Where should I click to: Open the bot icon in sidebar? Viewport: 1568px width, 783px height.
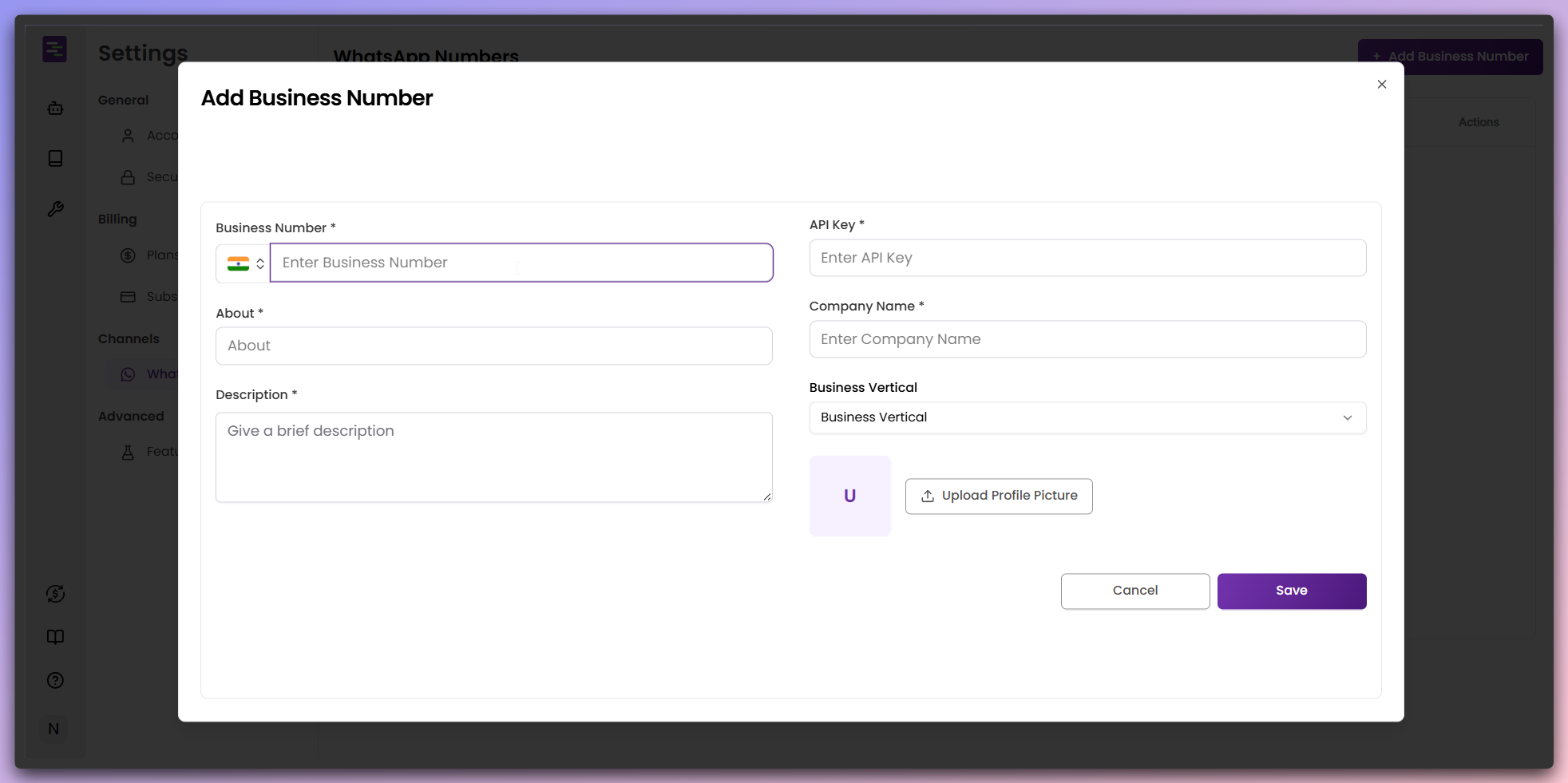[55, 108]
